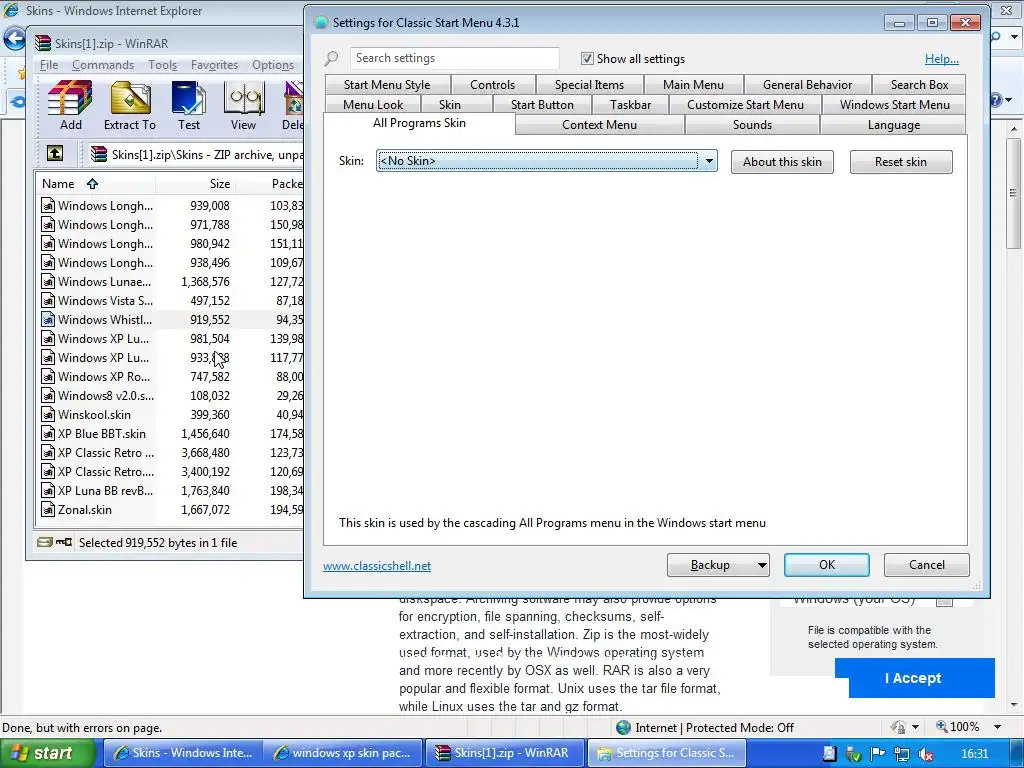Image resolution: width=1024 pixels, height=768 pixels.
Task: Click the zoom magnifier icon in status bar
Action: click(942, 726)
